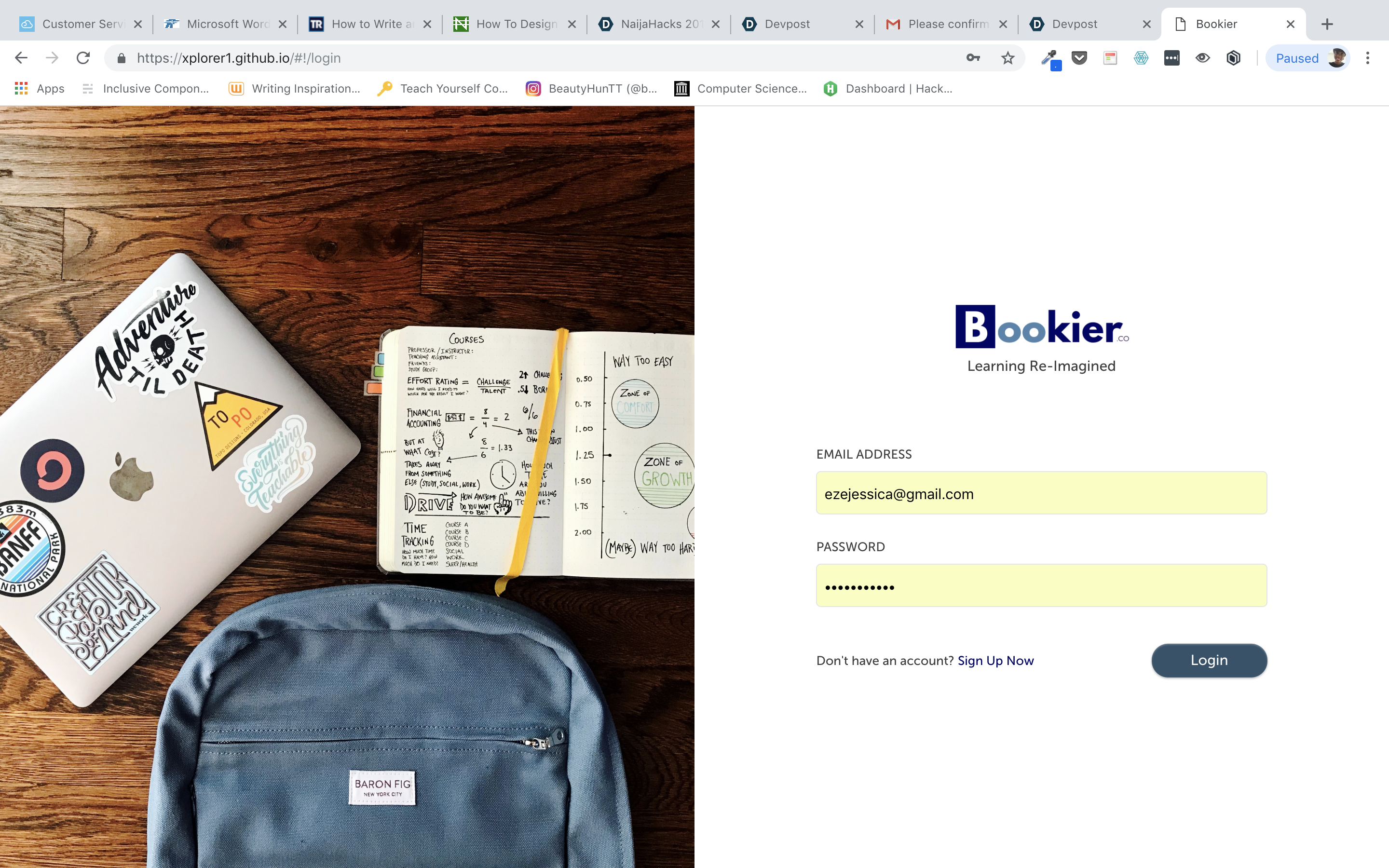Open the Pocket extension icon
Viewport: 1389px width, 868px height.
(x=1080, y=58)
